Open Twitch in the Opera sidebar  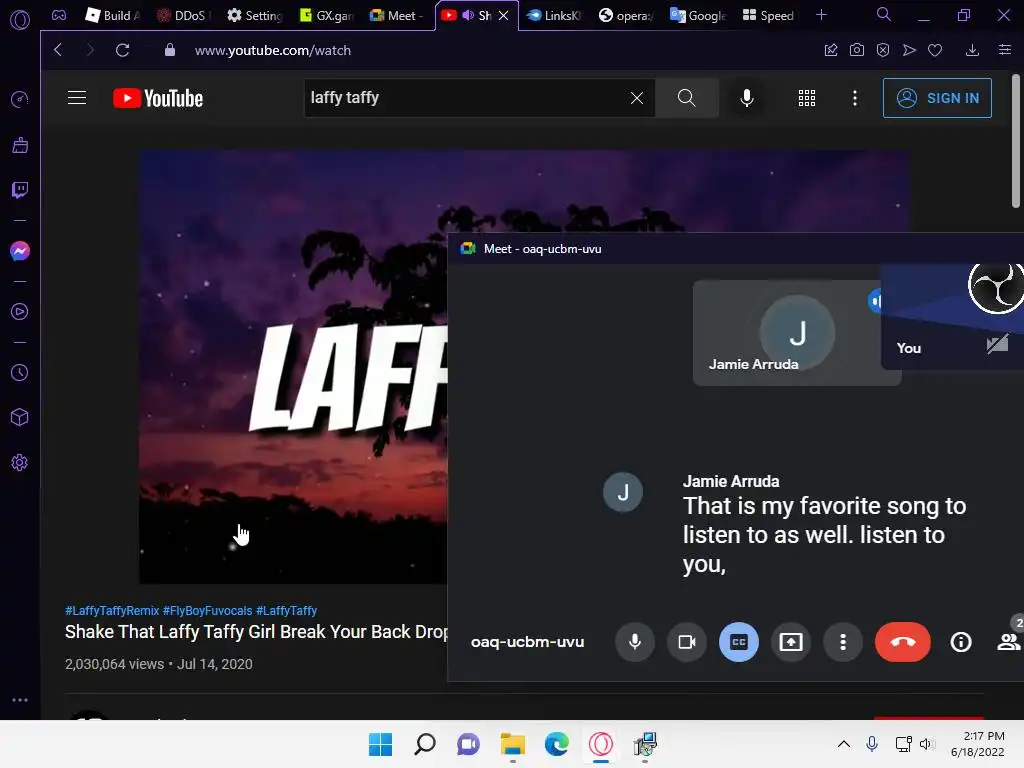coord(20,190)
